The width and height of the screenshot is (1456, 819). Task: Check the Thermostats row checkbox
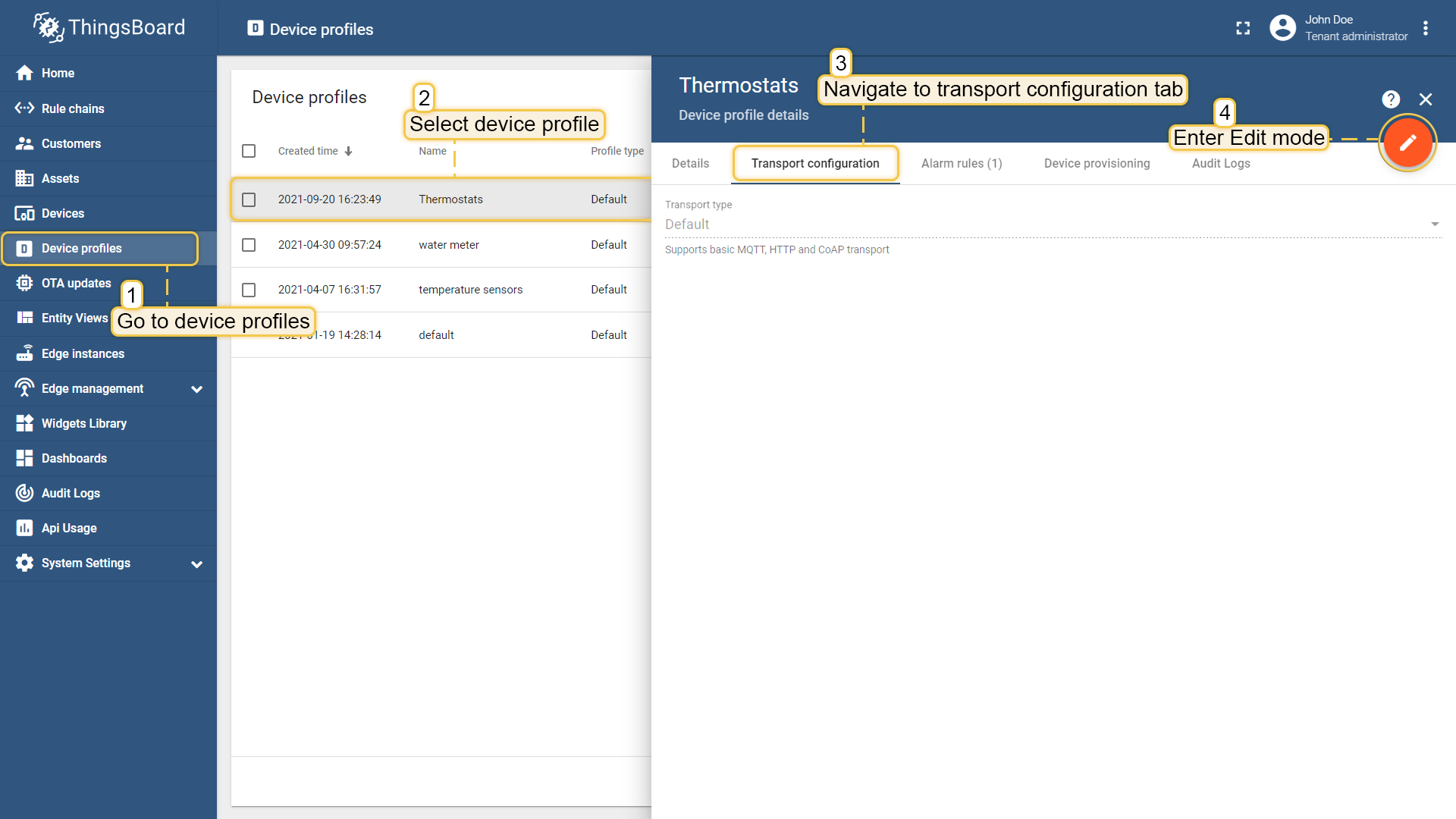coord(249,199)
